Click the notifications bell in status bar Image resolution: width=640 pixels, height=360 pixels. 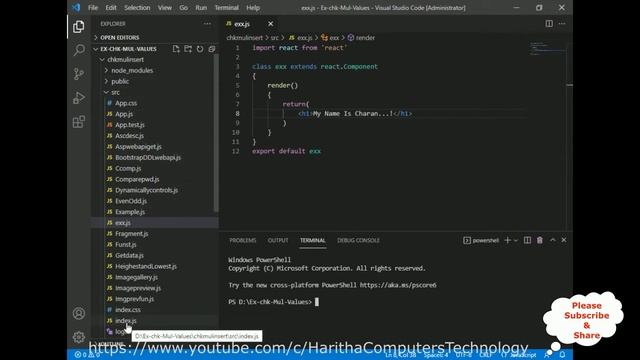pos(562,355)
